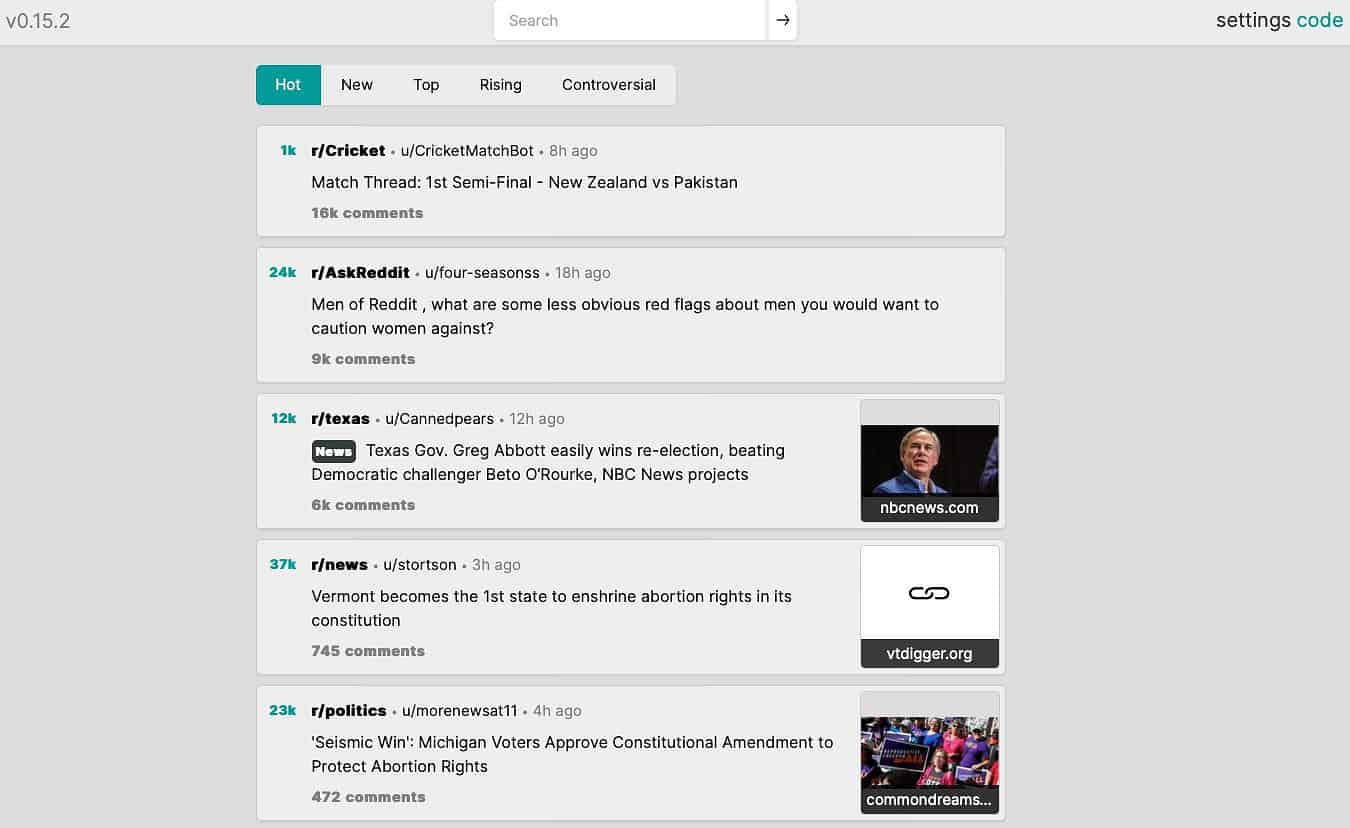The image size is (1350, 828).
Task: Open the vtdigger.org link icon thumbnail
Action: 929,593
